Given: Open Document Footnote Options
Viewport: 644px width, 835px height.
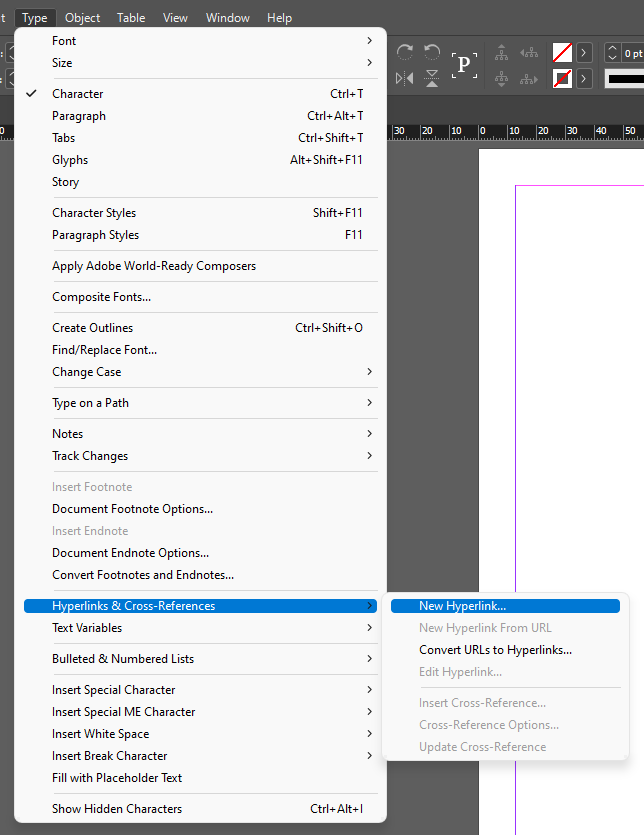Looking at the screenshot, I should coord(201,509).
